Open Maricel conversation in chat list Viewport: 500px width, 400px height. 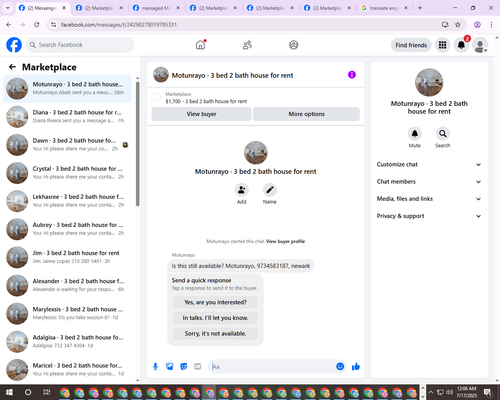tap(67, 370)
